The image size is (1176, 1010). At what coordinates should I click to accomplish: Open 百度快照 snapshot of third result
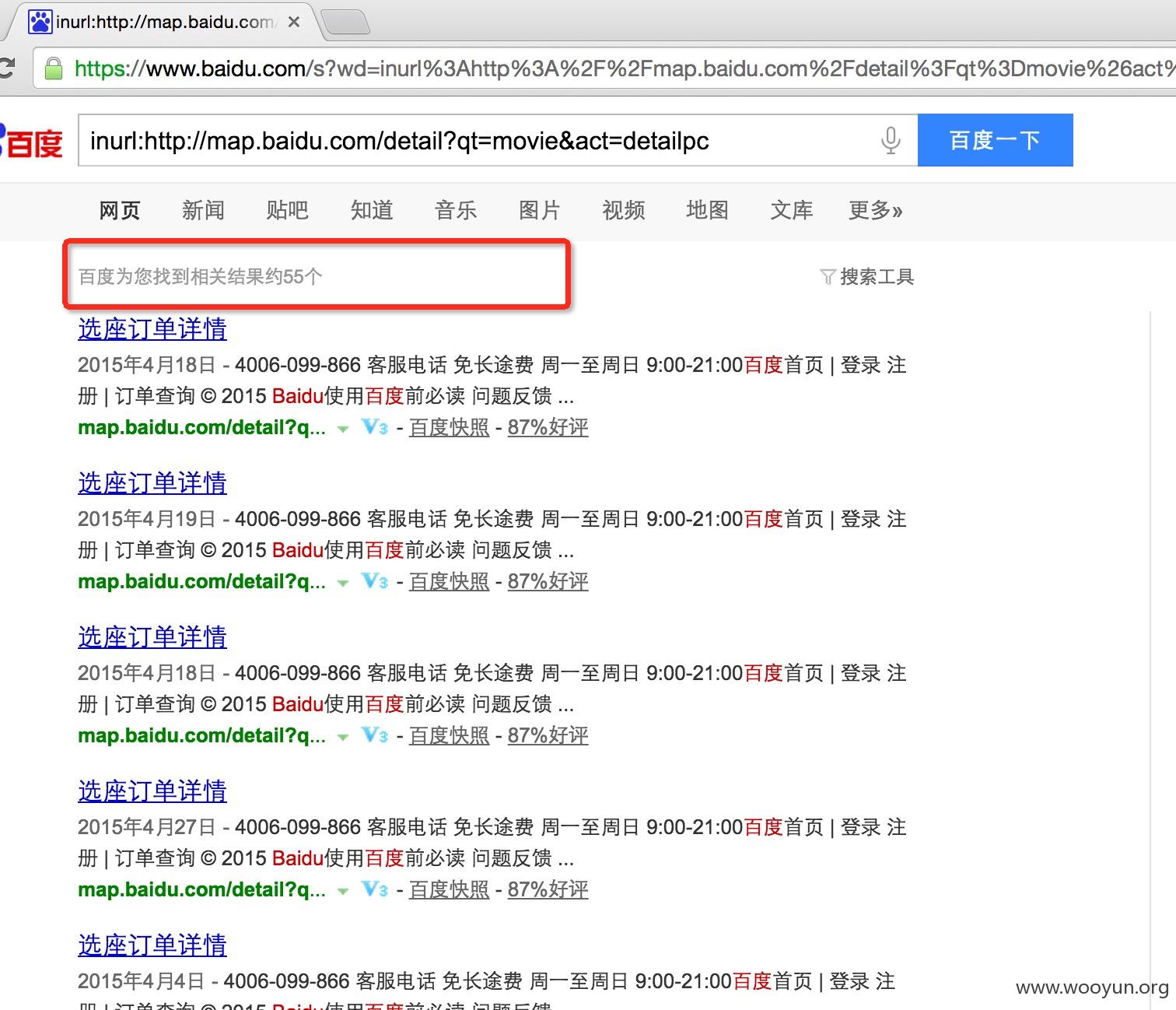tap(450, 735)
